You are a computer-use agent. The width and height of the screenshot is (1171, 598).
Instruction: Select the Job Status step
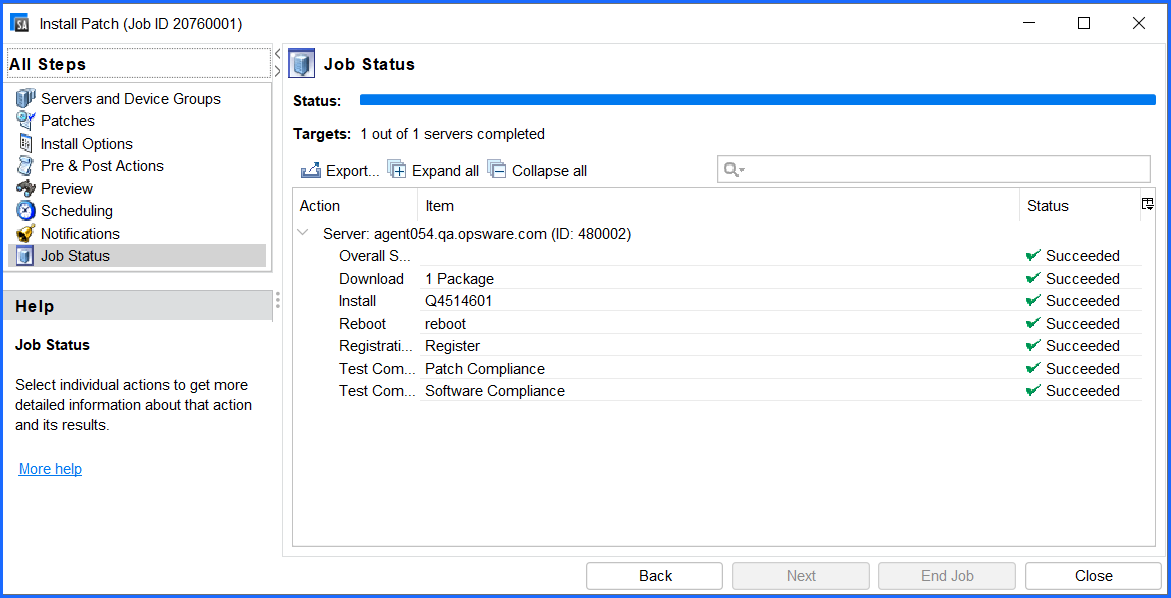click(x=75, y=256)
